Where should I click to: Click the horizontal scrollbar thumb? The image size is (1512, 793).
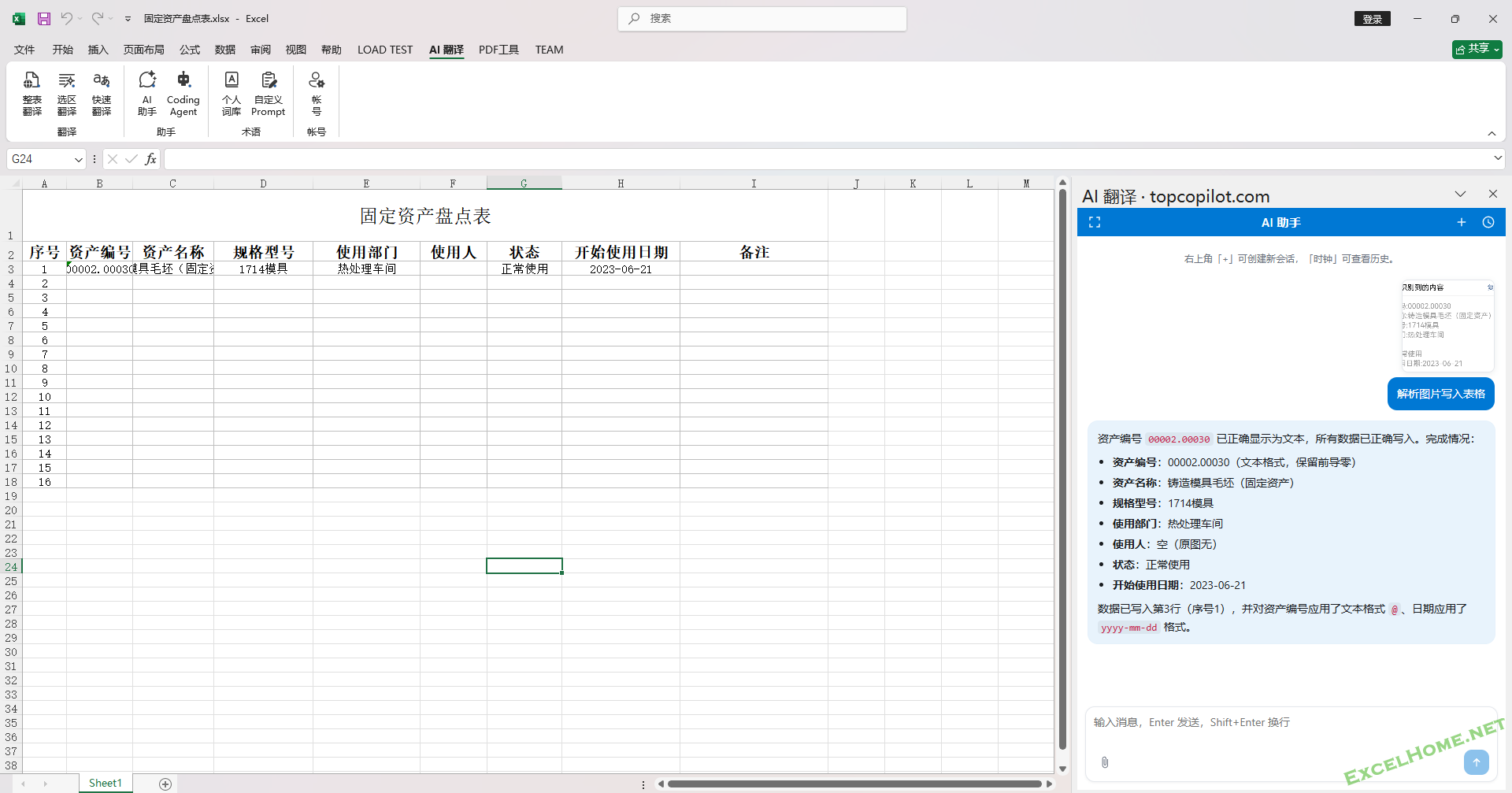click(x=854, y=784)
